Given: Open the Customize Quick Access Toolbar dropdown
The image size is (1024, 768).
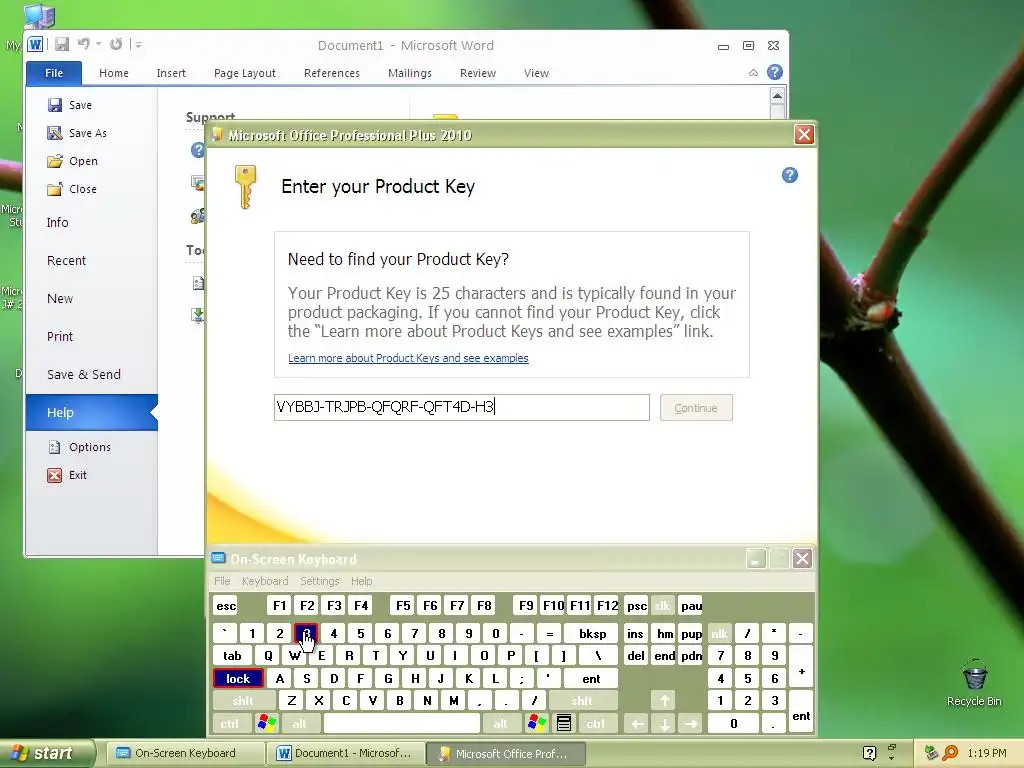Looking at the screenshot, I should [138, 44].
